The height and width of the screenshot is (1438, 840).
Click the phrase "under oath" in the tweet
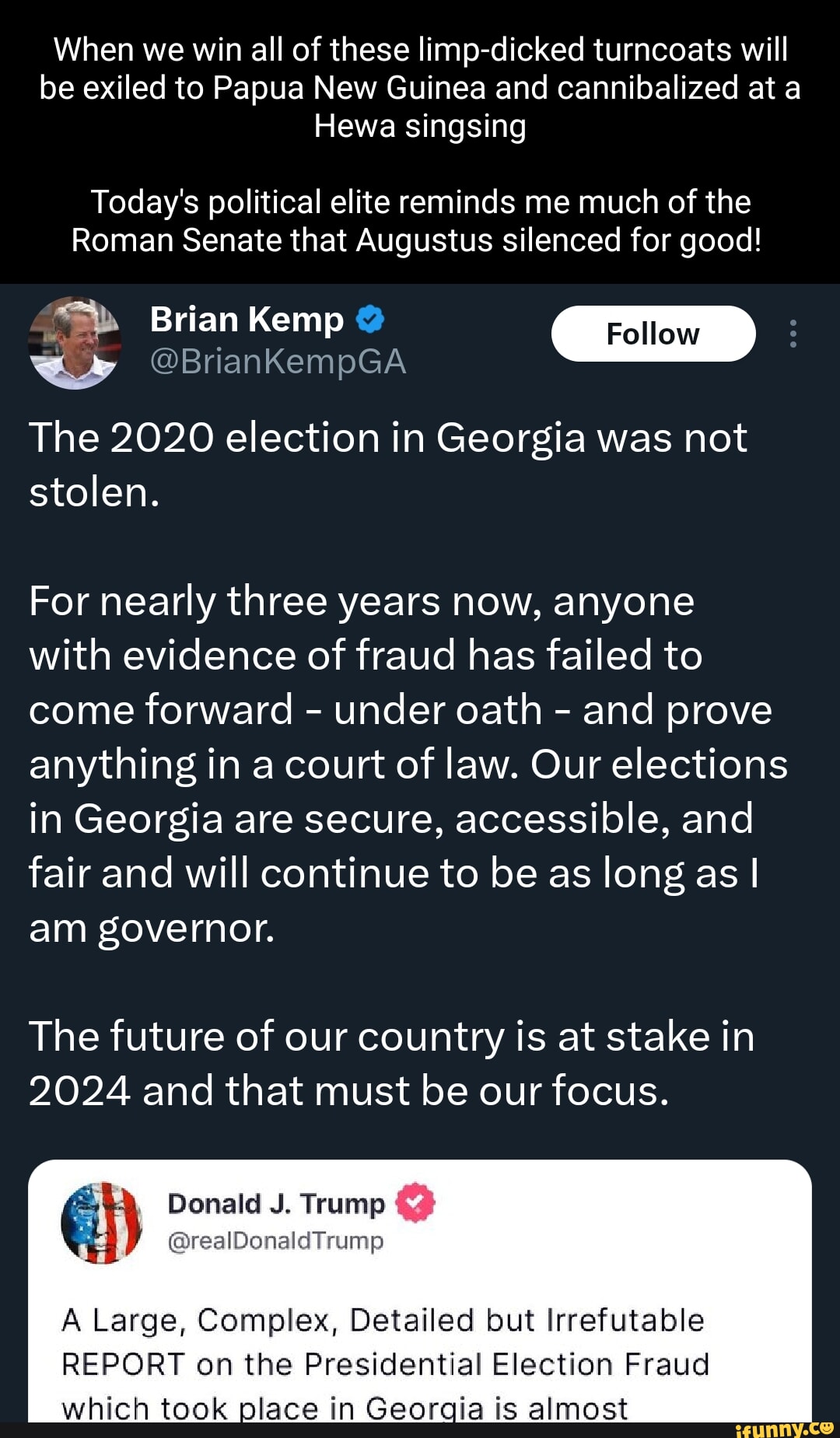[438, 710]
